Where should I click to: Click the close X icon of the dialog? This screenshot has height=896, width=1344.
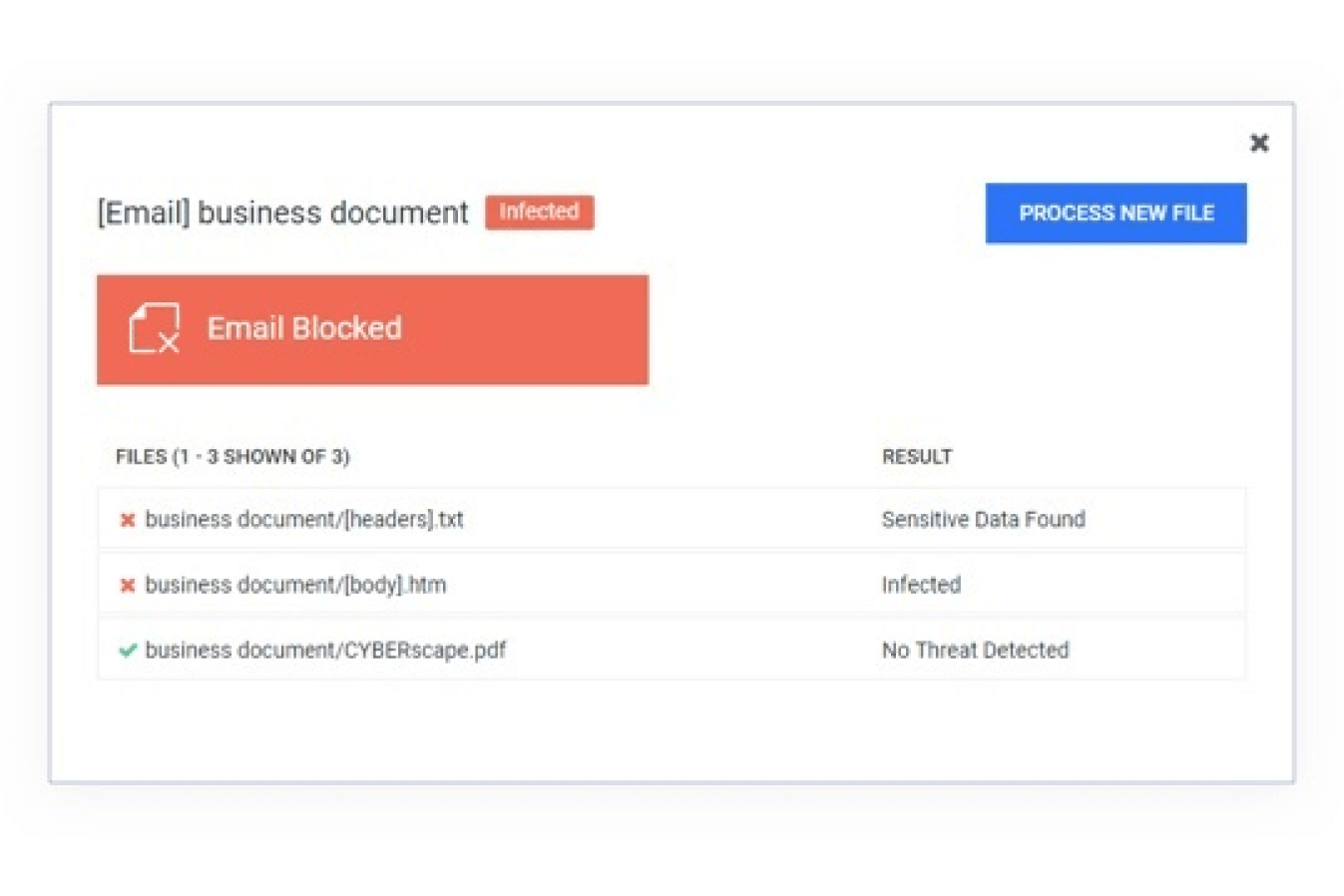1259,143
